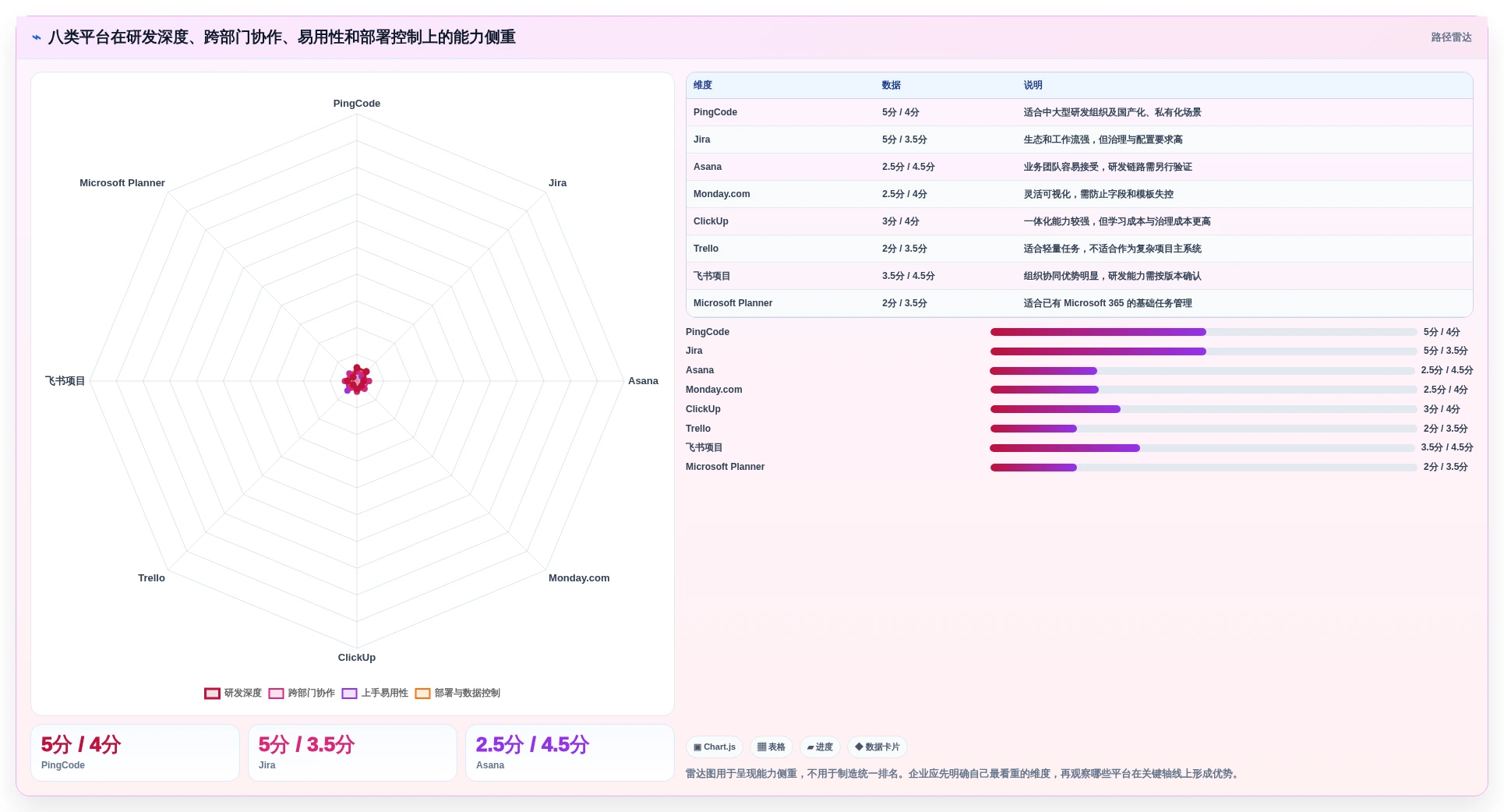Select the Monday.com table row name
The image size is (1504, 812).
[722, 194]
